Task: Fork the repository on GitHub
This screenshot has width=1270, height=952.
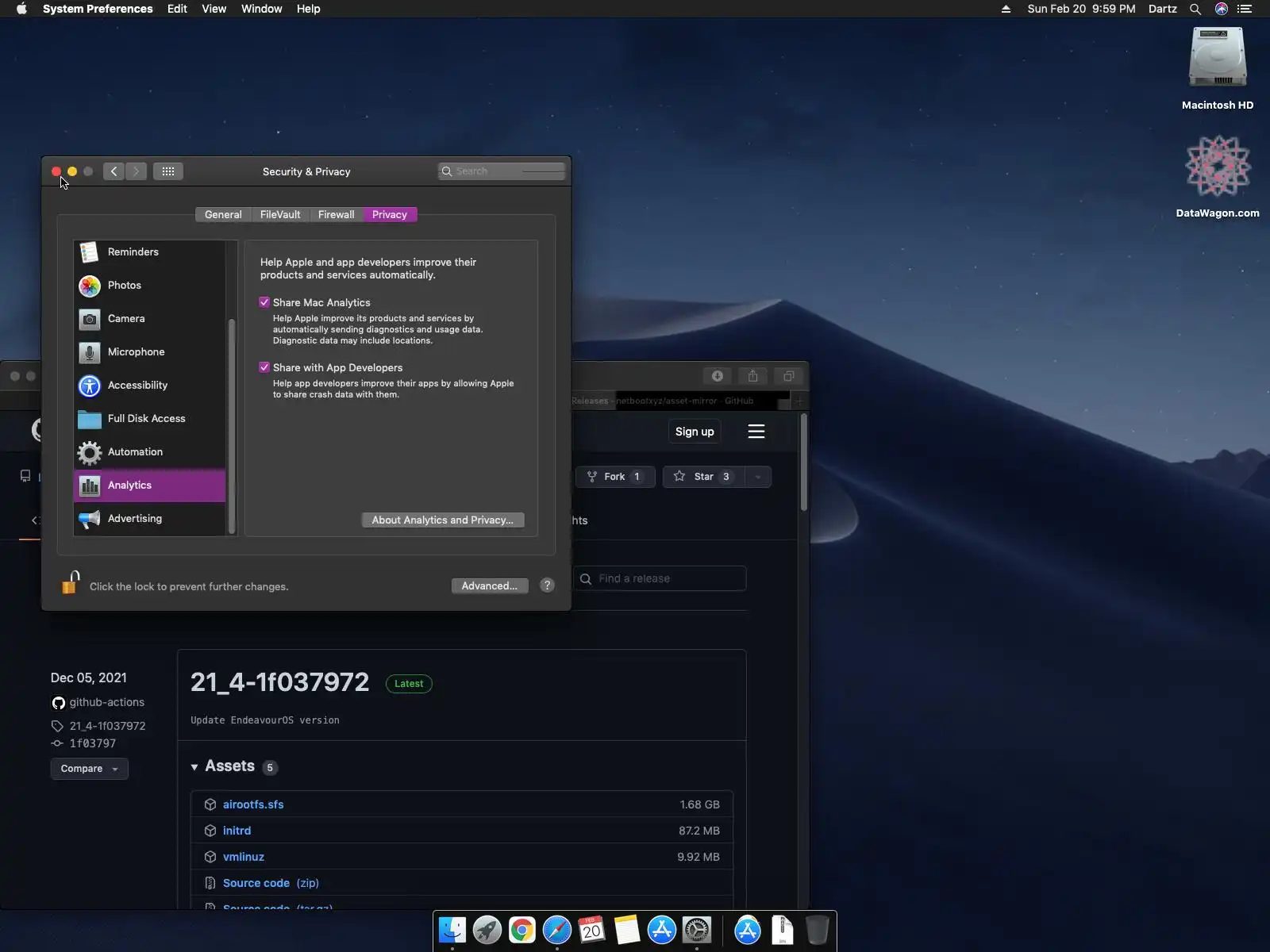Action: [x=615, y=477]
